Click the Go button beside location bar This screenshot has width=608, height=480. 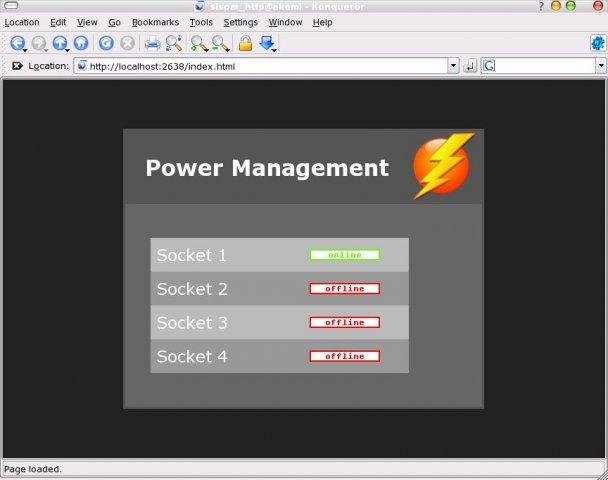pos(470,66)
